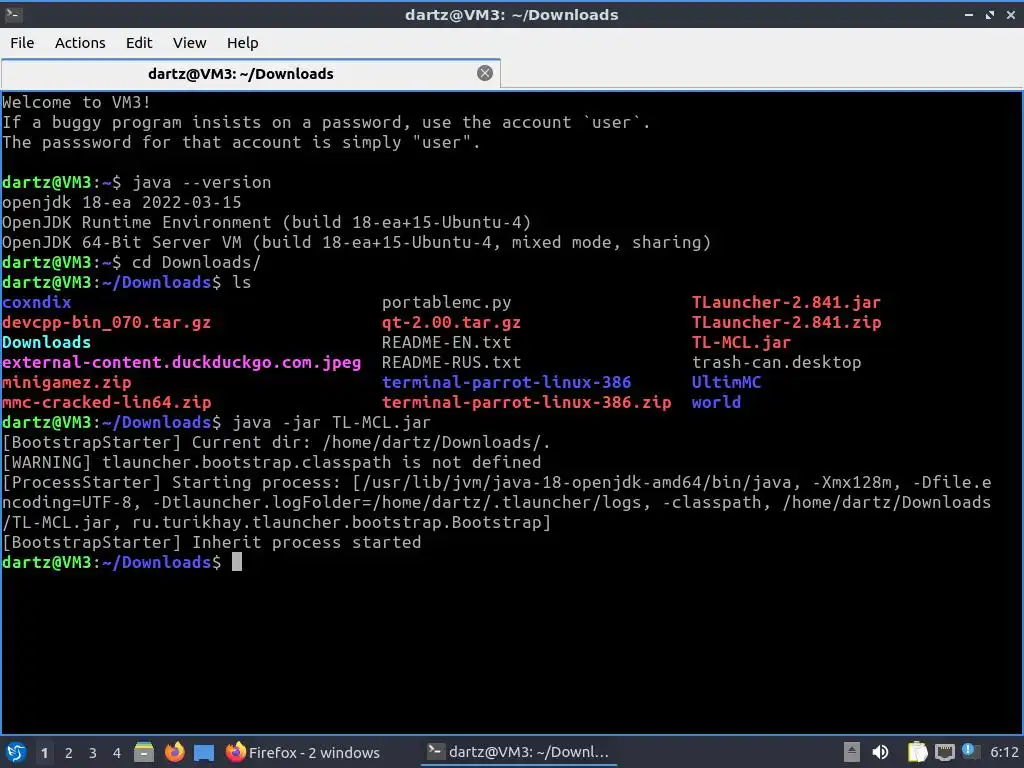The image size is (1024, 768).
Task: Click the removable media eject tray icon
Action: coord(852,752)
